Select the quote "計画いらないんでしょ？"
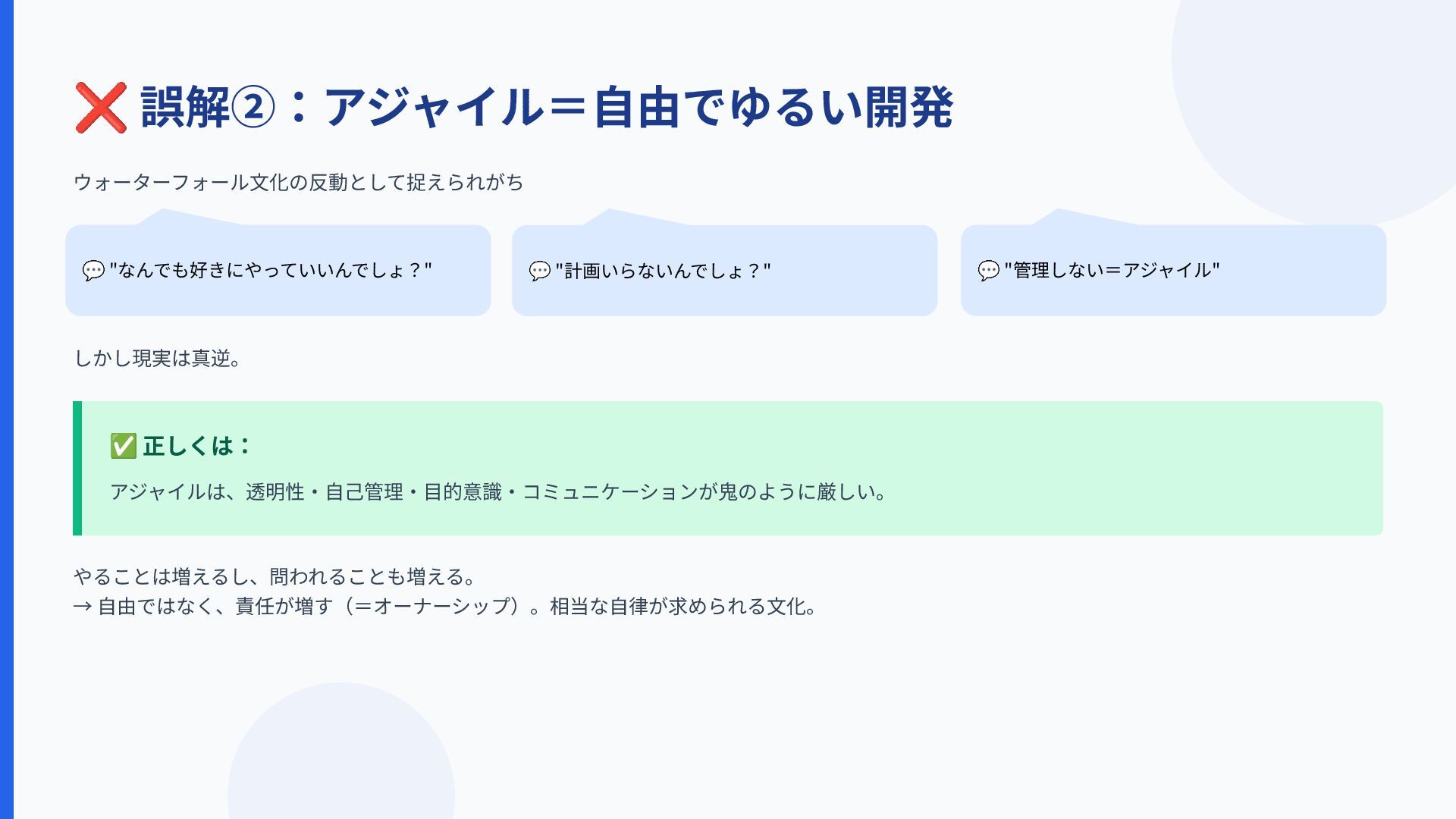 point(663,270)
